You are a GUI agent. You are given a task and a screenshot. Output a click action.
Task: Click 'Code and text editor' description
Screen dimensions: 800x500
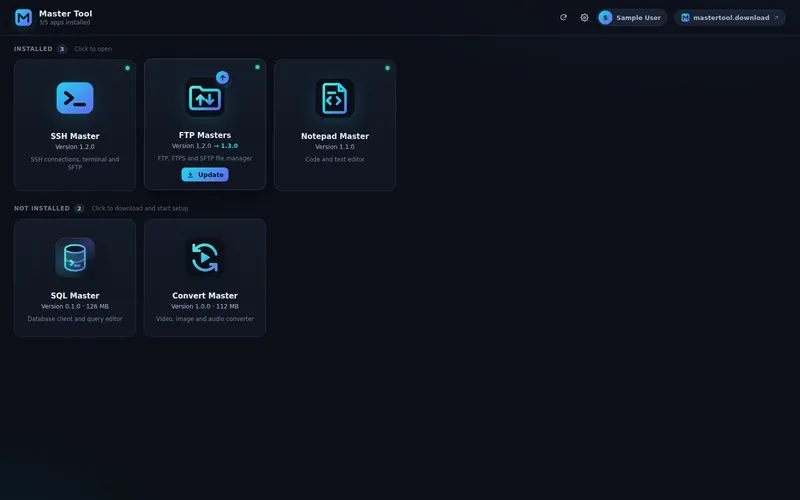(x=335, y=159)
